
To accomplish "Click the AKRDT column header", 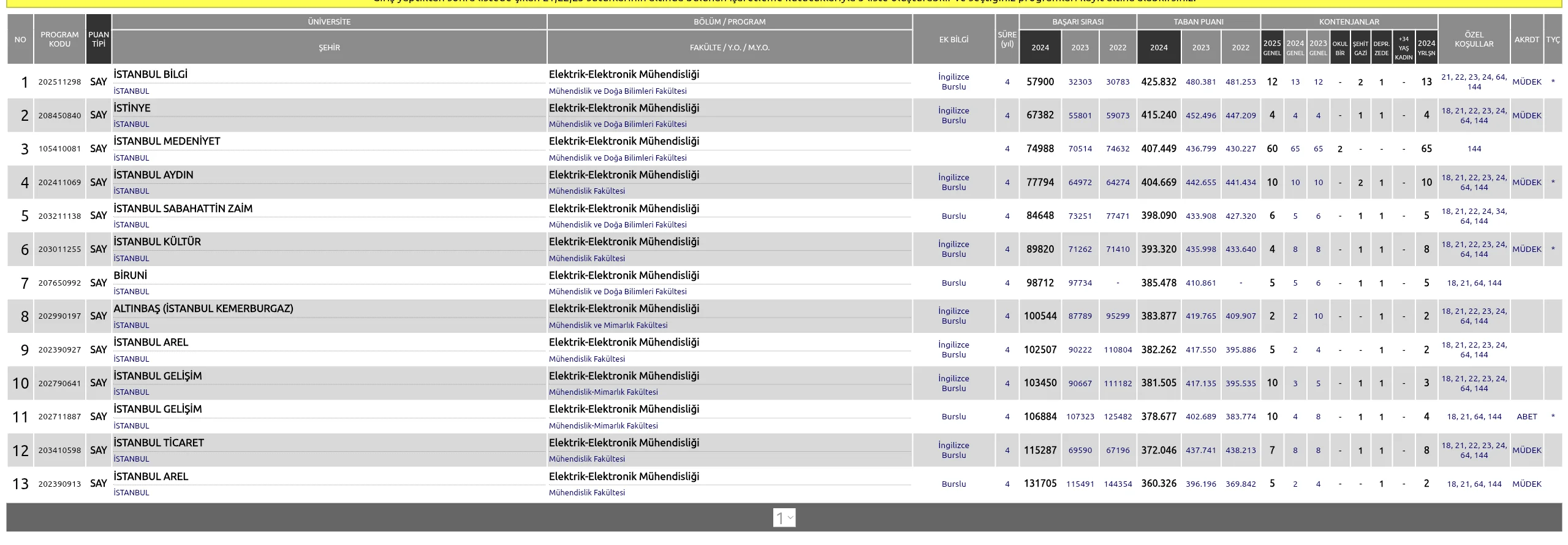I will (x=1526, y=39).
